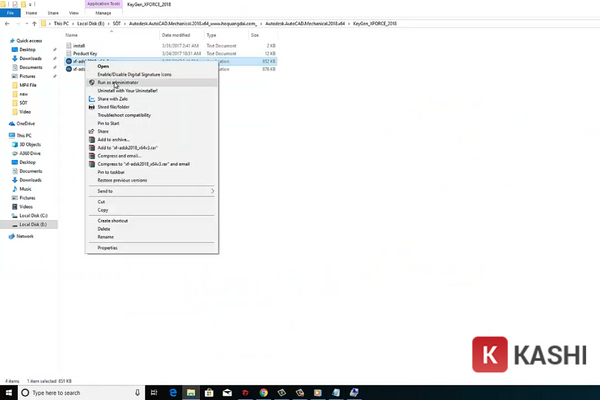The width and height of the screenshot is (600, 400).
Task: Choose Troubleshoot compatibility
Action: click(x=152, y=115)
